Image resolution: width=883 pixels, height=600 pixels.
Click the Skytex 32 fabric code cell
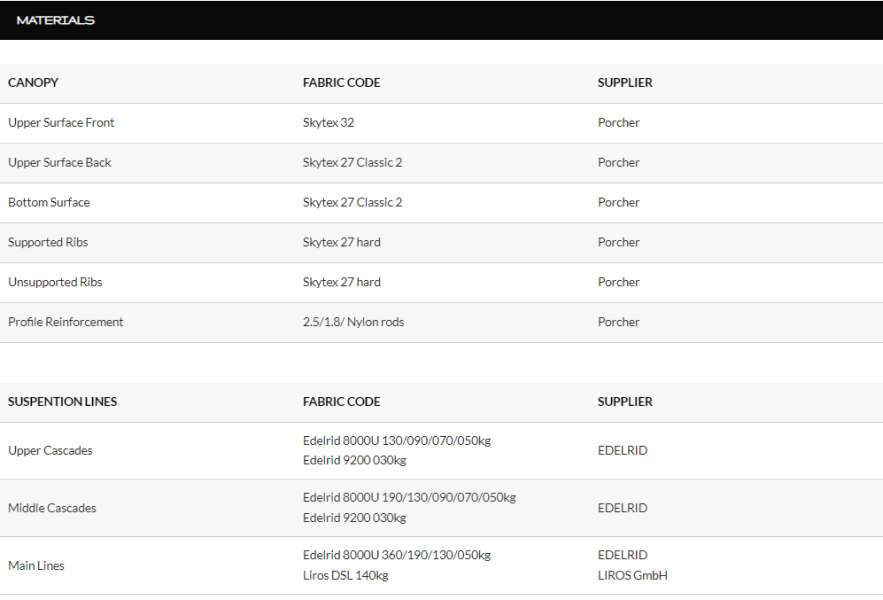click(x=328, y=123)
